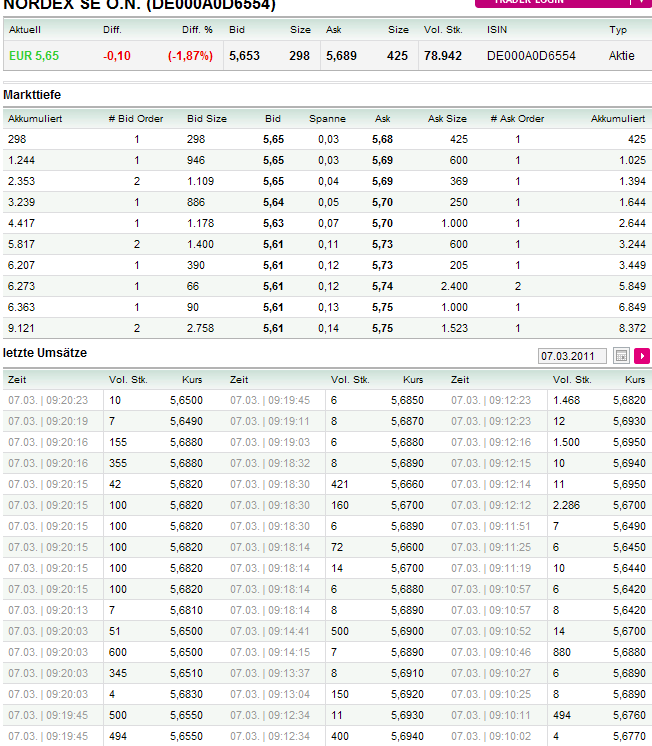Click trade price 5,6600 at 09:18:14
This screenshot has width=652, height=746.
tap(407, 547)
